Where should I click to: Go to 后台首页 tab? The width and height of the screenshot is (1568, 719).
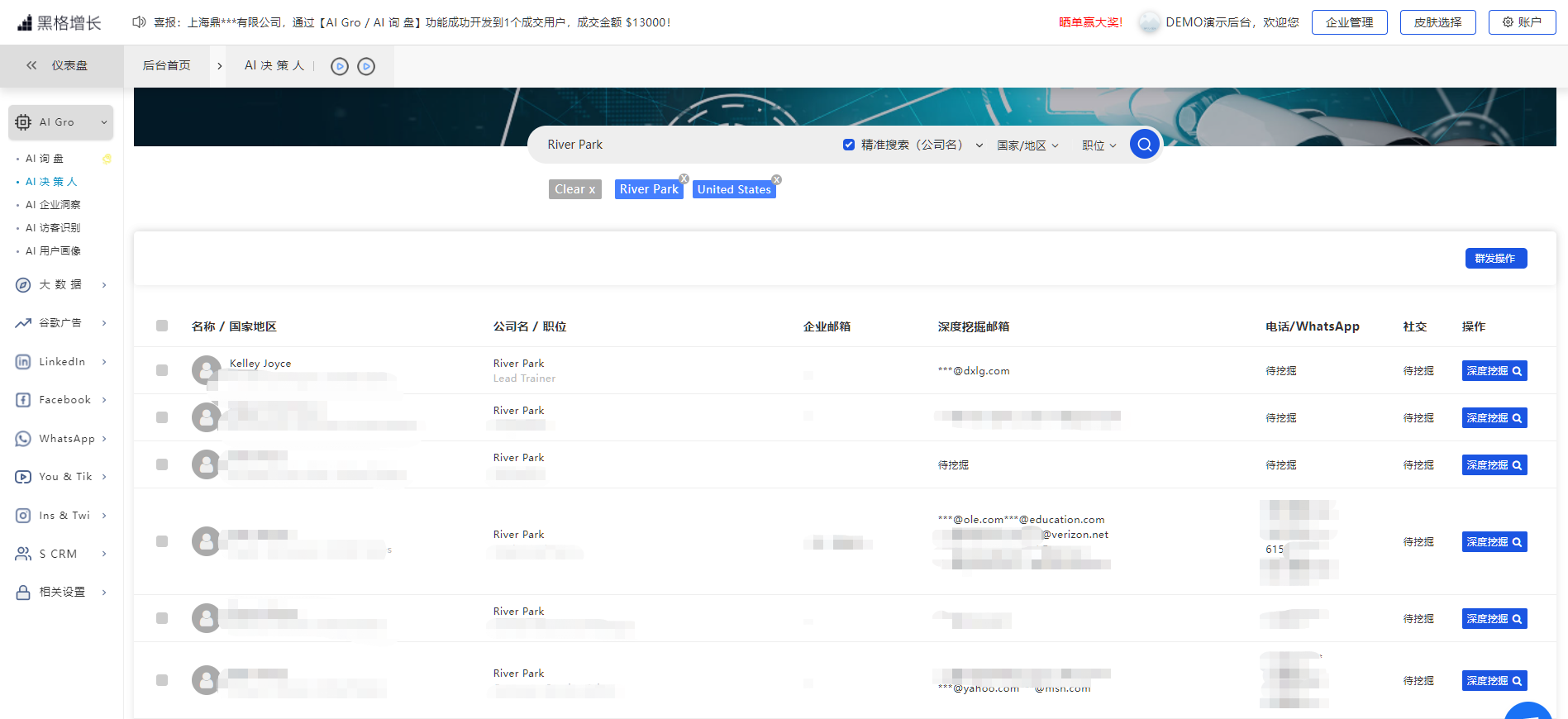pyautogui.click(x=166, y=65)
